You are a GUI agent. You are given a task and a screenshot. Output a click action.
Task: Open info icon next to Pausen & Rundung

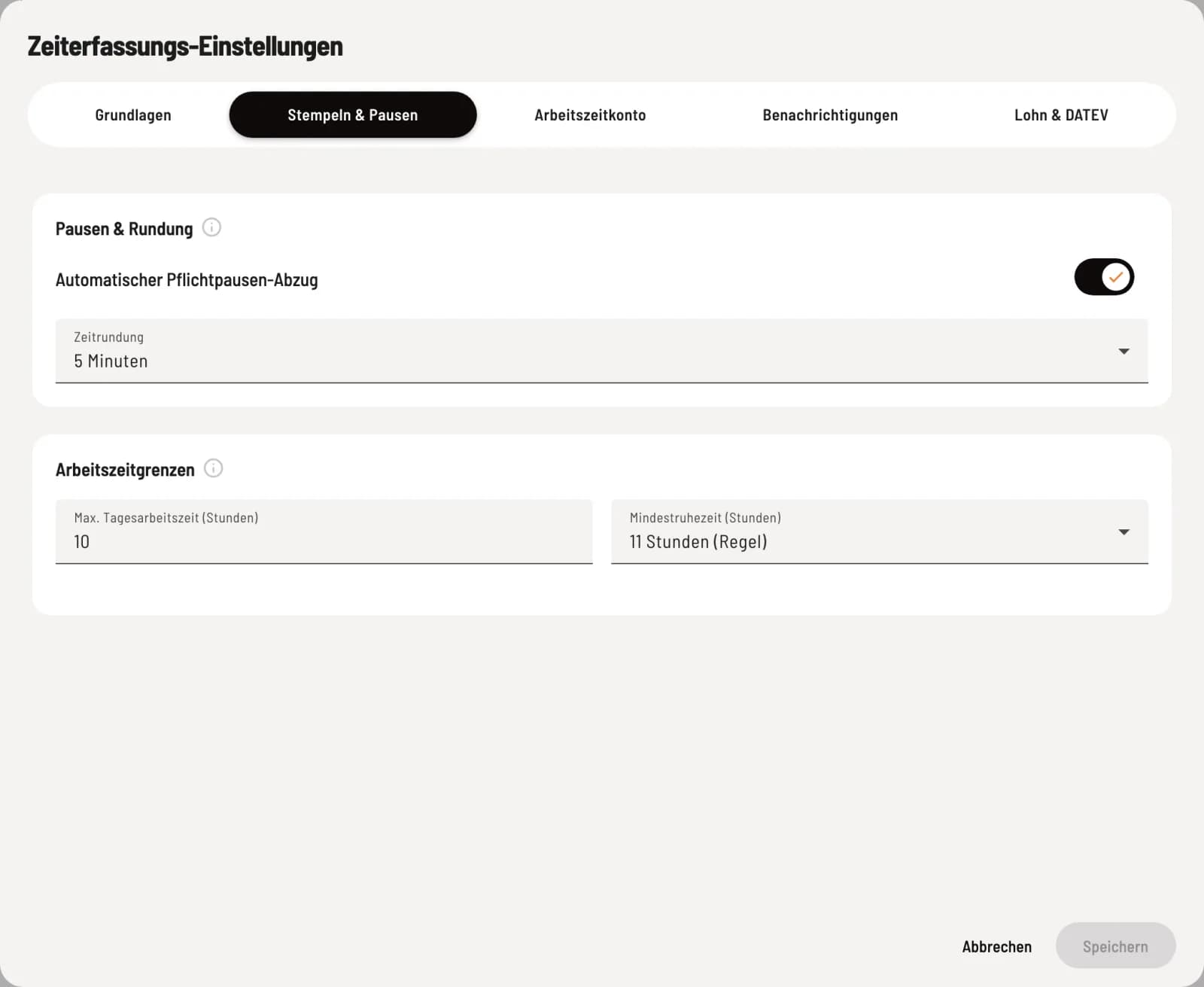(x=212, y=227)
